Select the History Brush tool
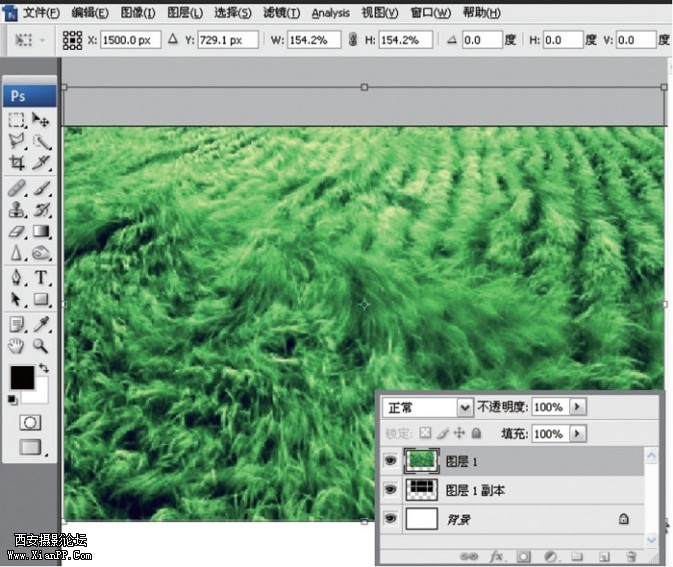This screenshot has width=673, height=567. (x=41, y=210)
